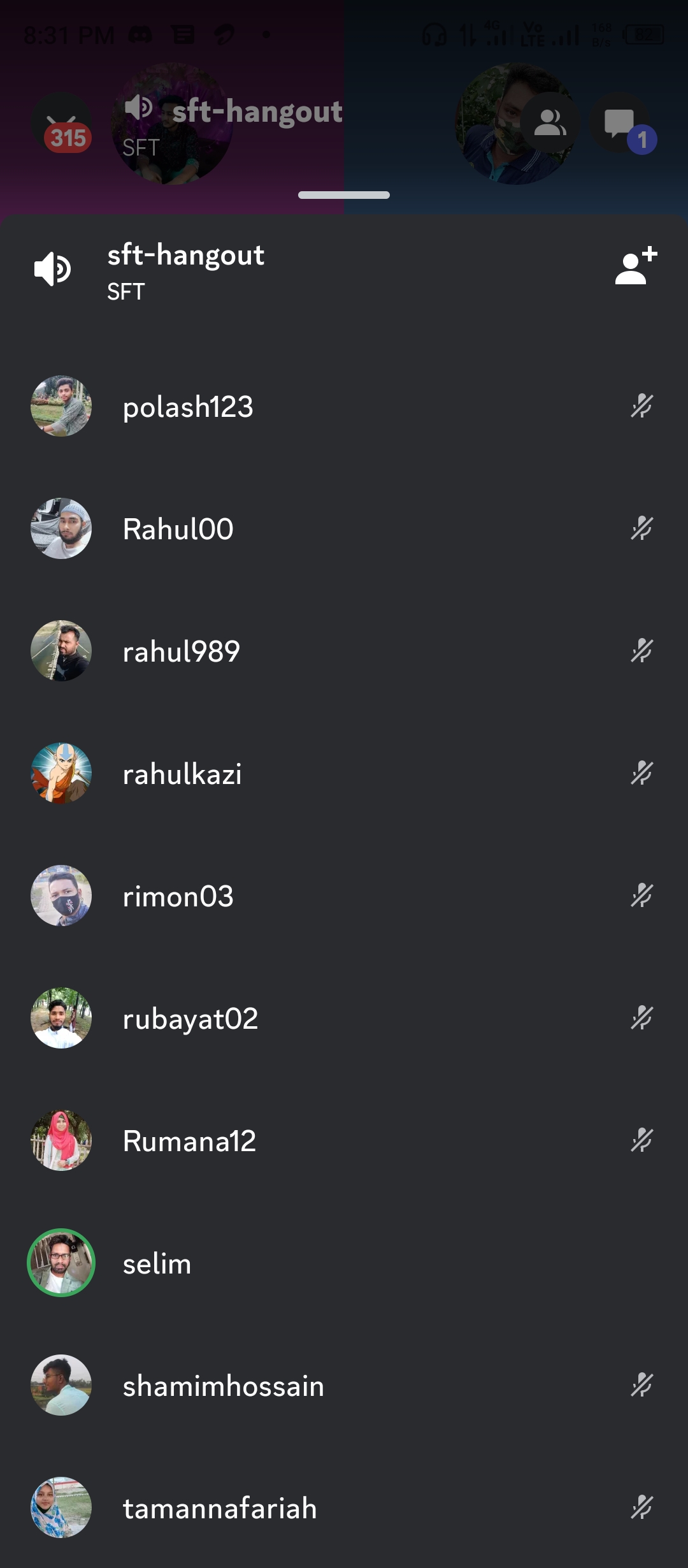This screenshot has width=688, height=1568.
Task: Tap the muted mic icon for tamannafariah
Action: [x=641, y=1507]
